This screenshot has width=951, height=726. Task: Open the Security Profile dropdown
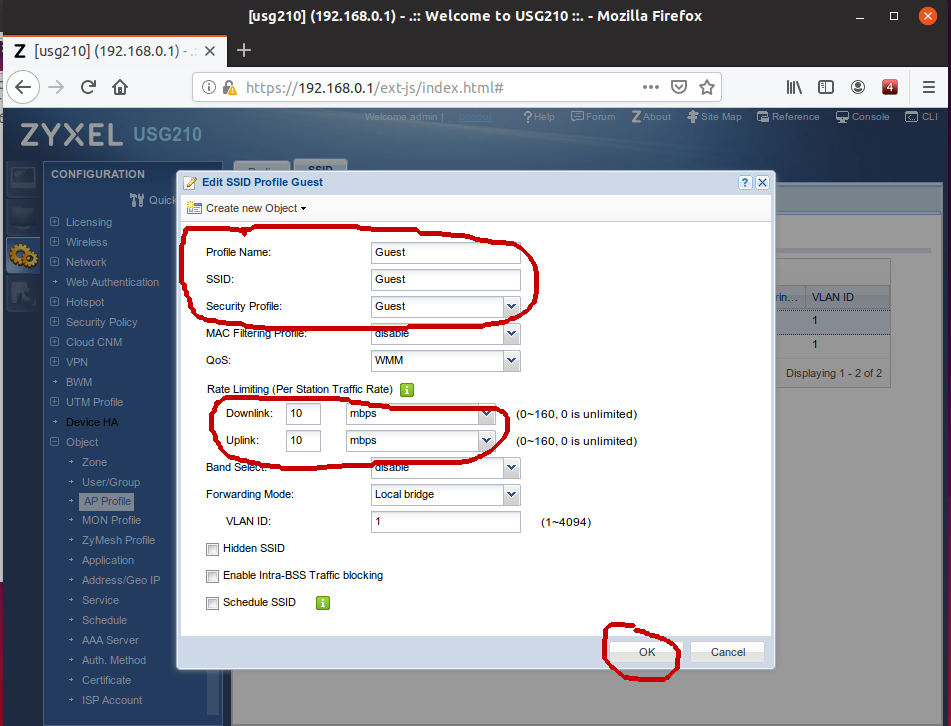pyautogui.click(x=511, y=306)
